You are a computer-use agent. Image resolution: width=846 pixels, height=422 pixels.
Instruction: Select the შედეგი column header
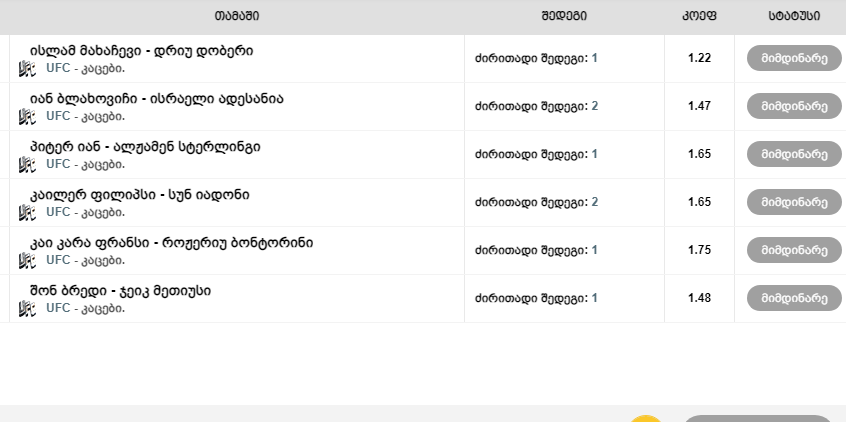(x=564, y=16)
